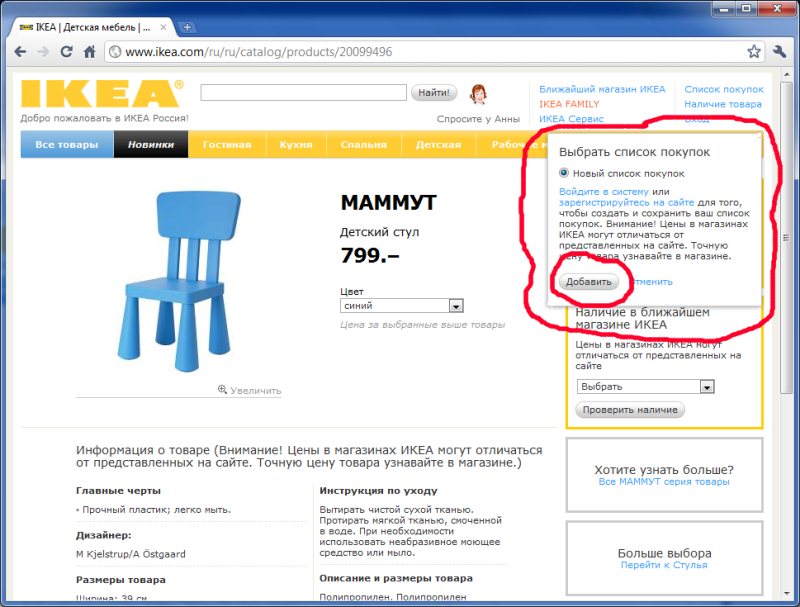Image resolution: width=800 pixels, height=607 pixels.
Task: Bookmark page with star icon
Action: [x=753, y=51]
